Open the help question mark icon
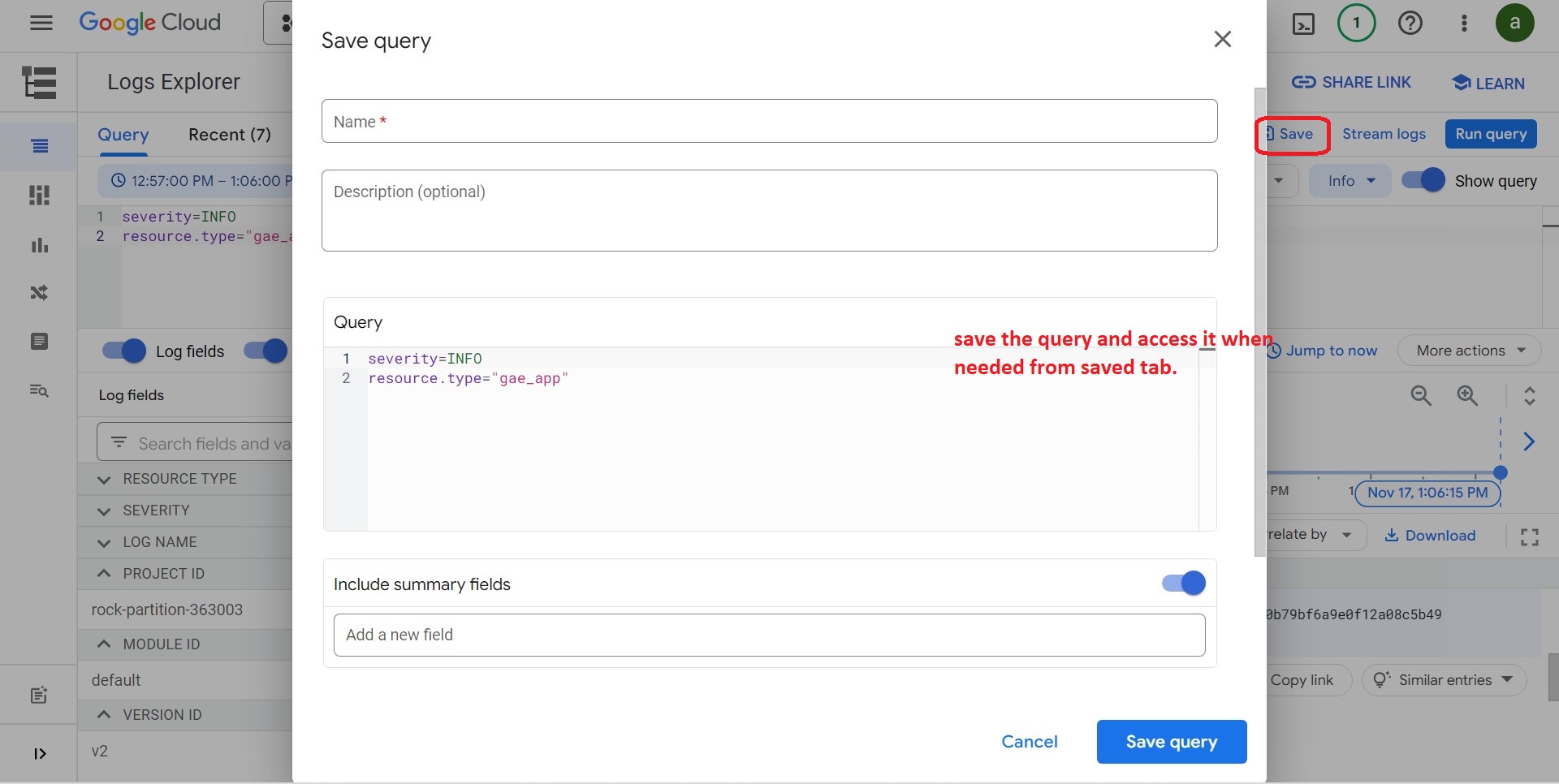 [1410, 24]
